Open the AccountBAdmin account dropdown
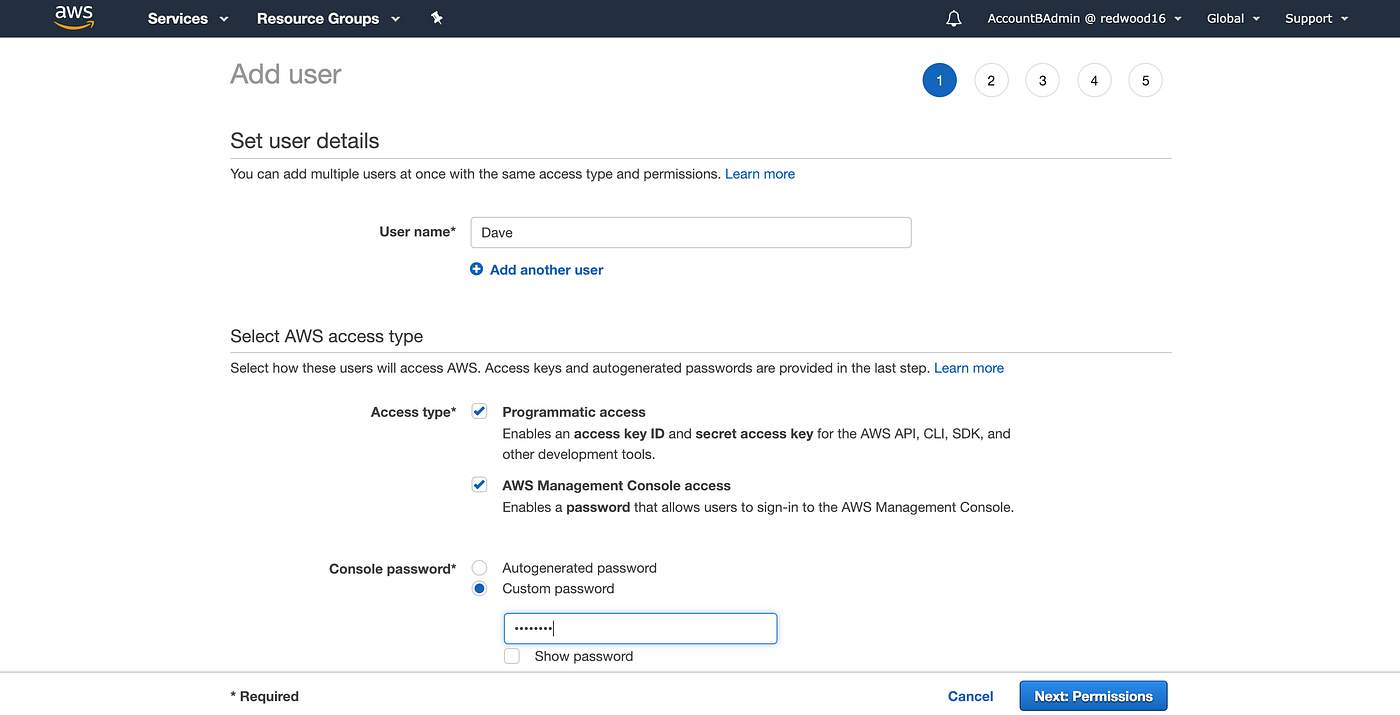Image resolution: width=1400 pixels, height=715 pixels. (1083, 17)
